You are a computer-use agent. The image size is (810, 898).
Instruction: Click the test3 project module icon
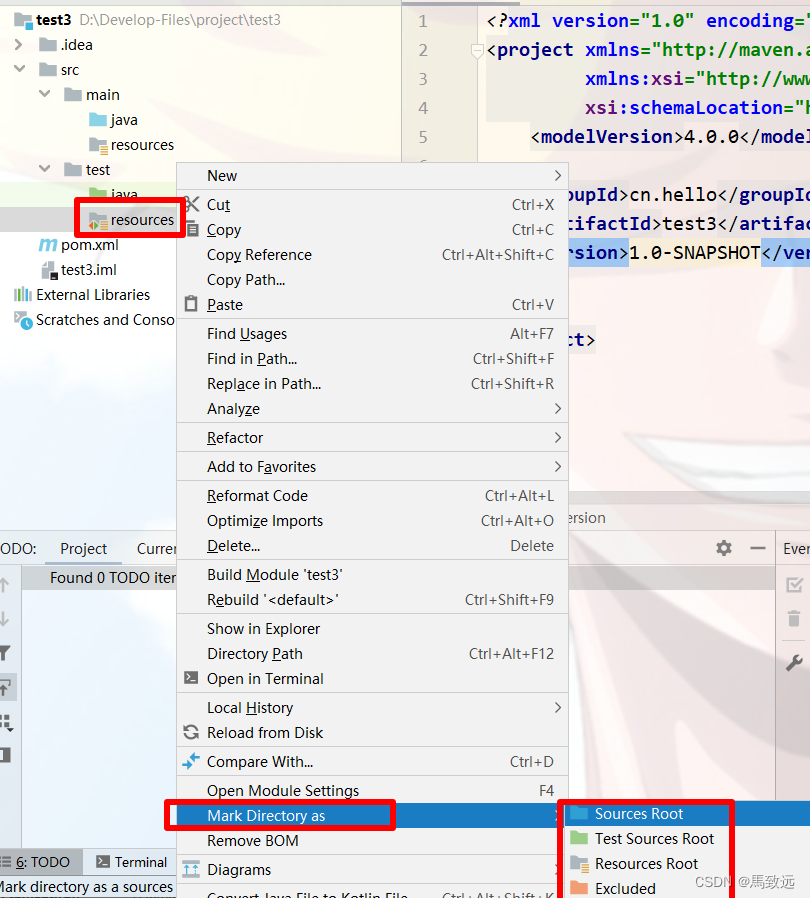pos(23,21)
